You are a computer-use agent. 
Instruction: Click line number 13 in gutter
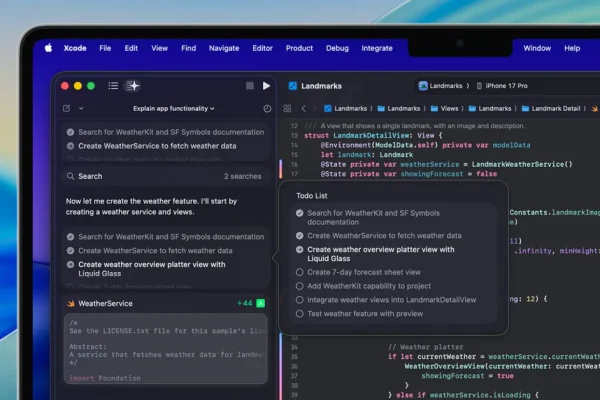tap(294, 136)
